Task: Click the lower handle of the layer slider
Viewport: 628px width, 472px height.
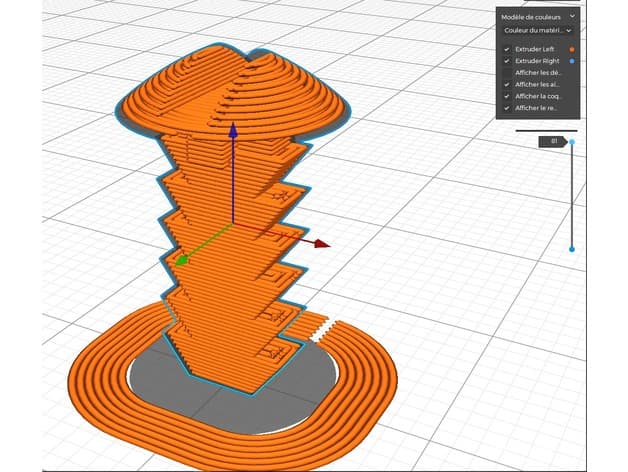Action: click(572, 249)
